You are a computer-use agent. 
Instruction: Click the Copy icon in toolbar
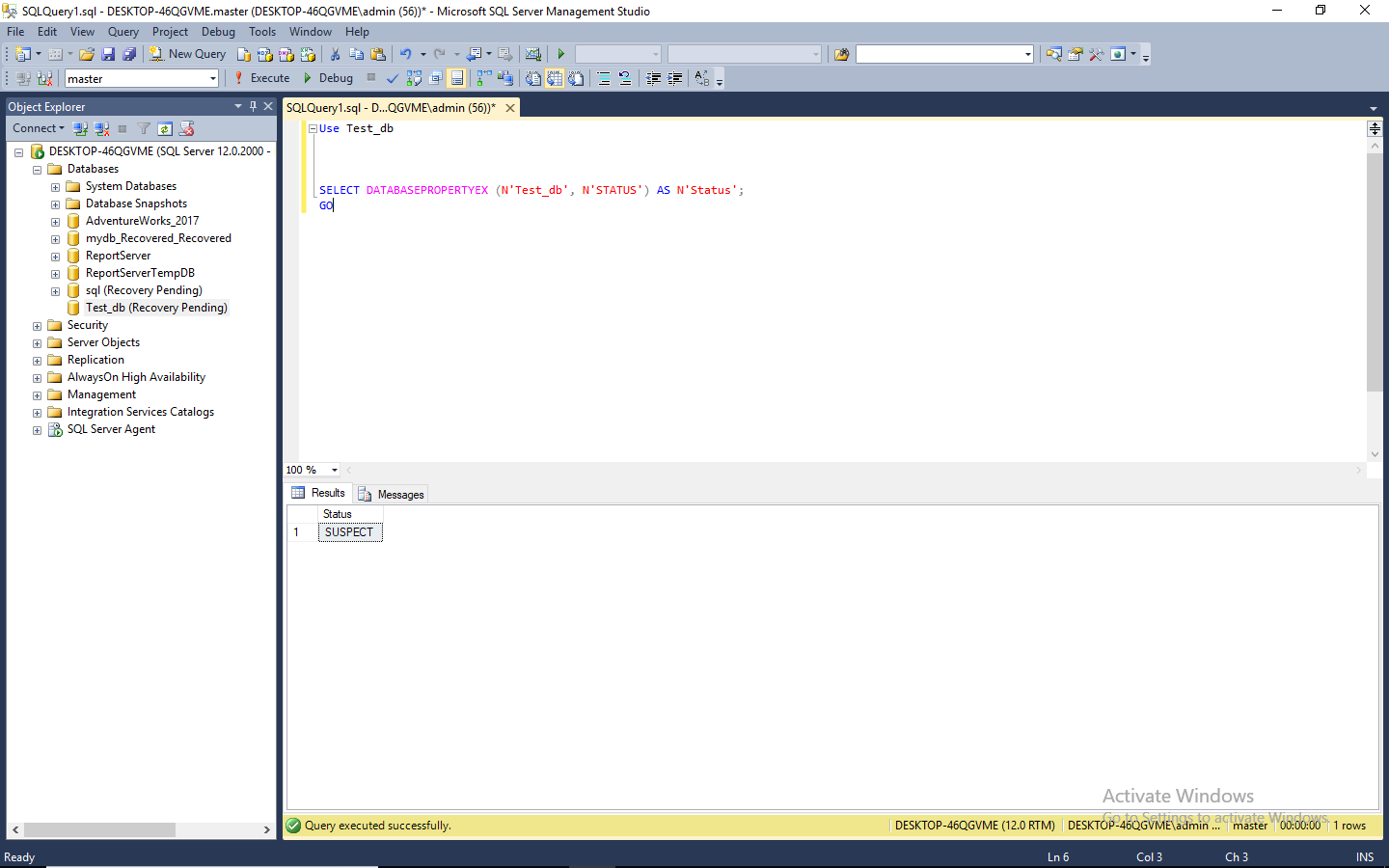point(357,54)
